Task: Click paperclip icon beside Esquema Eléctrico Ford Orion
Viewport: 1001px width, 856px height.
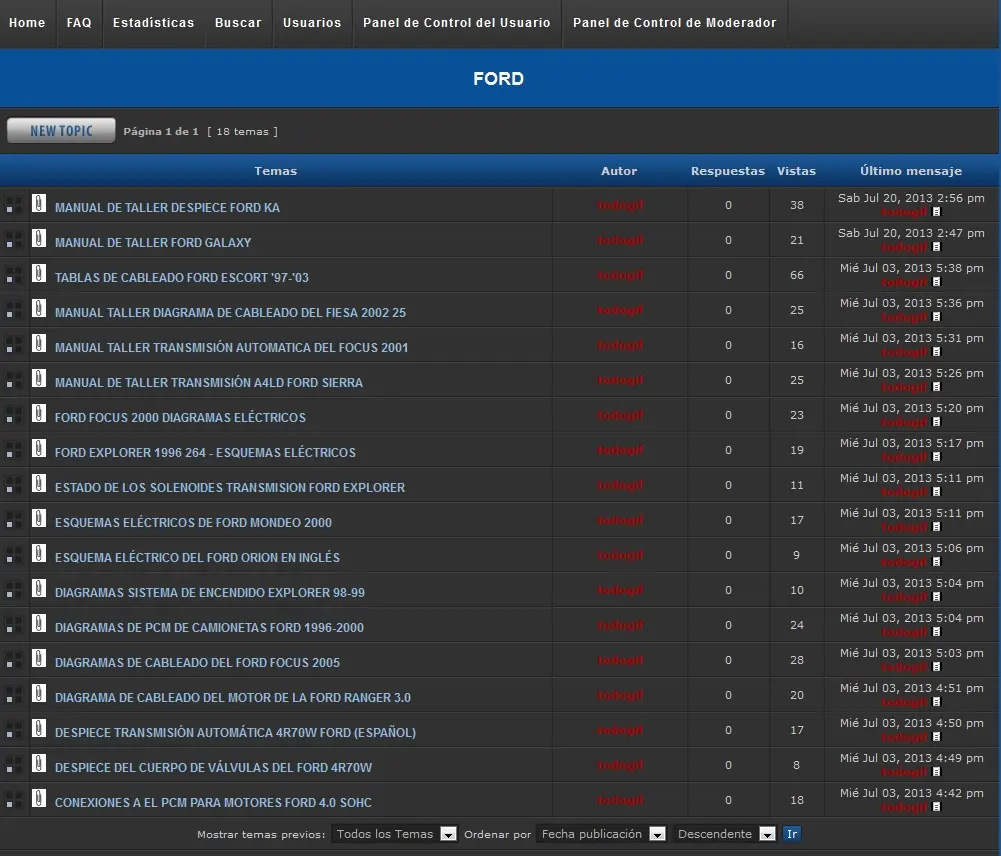Action: pos(39,553)
